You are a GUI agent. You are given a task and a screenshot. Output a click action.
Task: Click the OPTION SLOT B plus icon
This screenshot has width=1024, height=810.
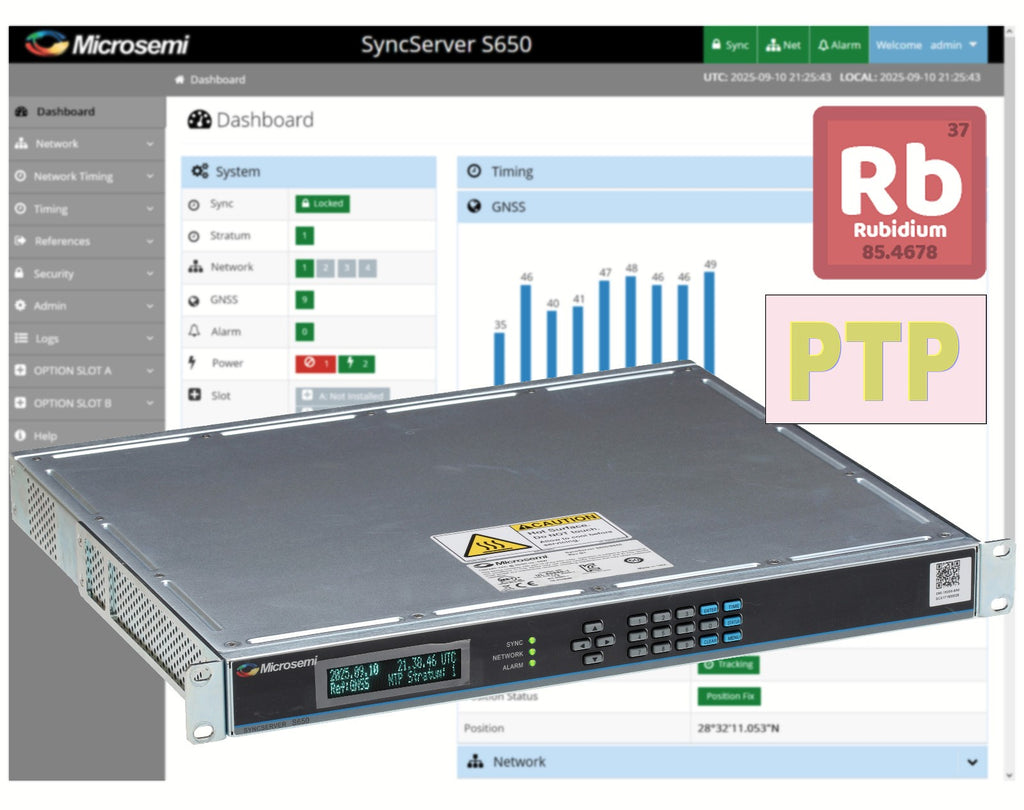(20, 402)
